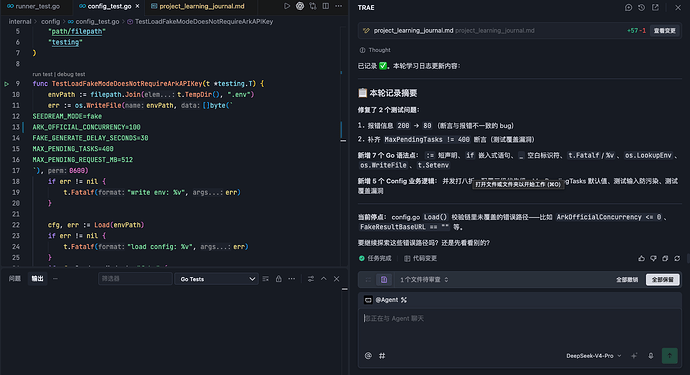Open Go Tests output channel dropdown
Viewport: 690px width, 375px height.
(217, 279)
